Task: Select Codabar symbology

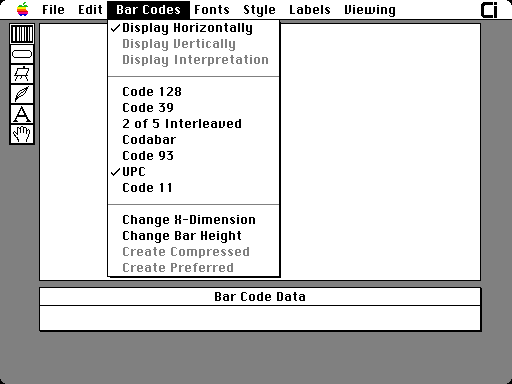Action: [193, 140]
